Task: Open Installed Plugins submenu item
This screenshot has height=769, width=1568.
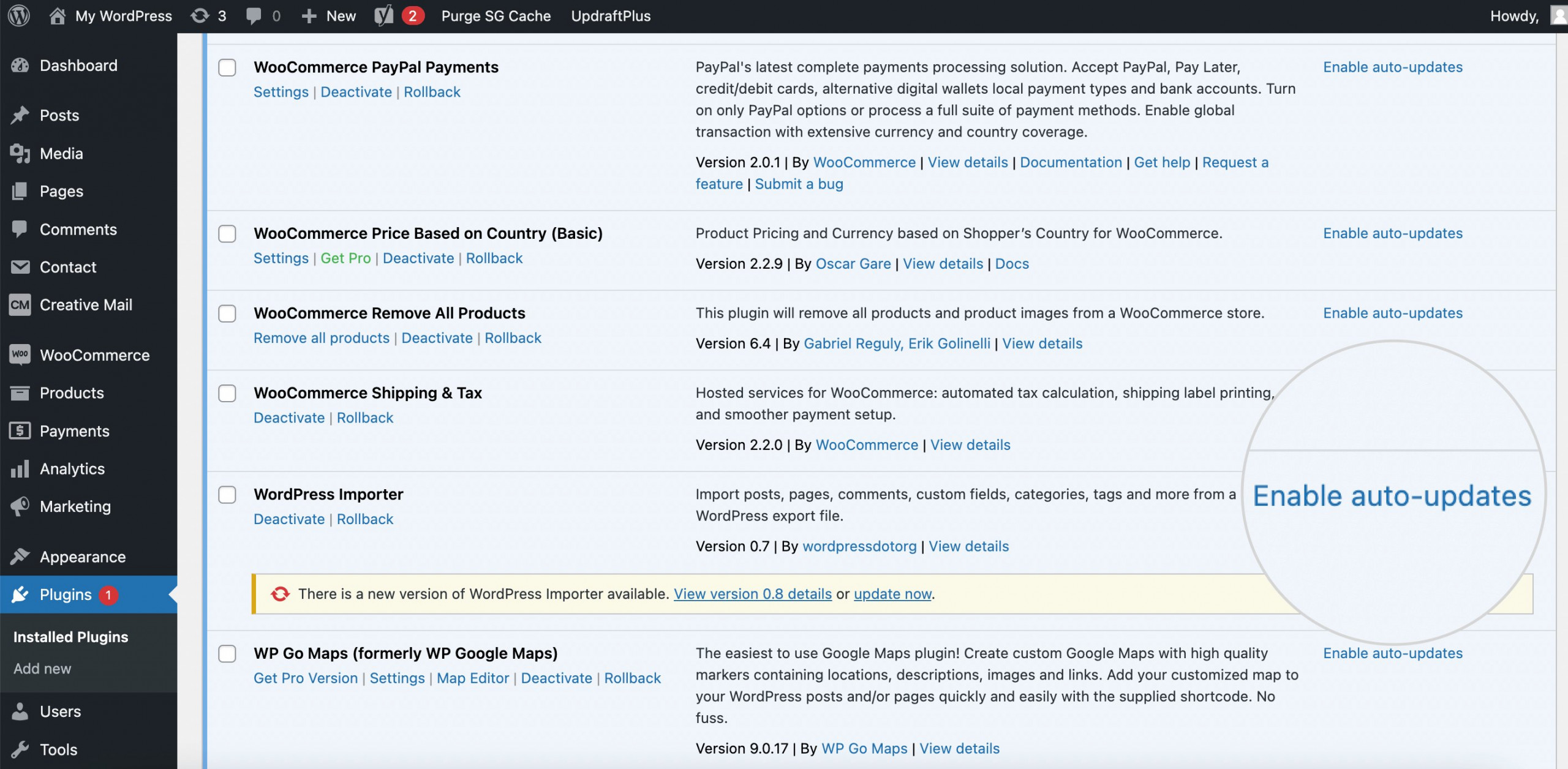Action: [71, 637]
